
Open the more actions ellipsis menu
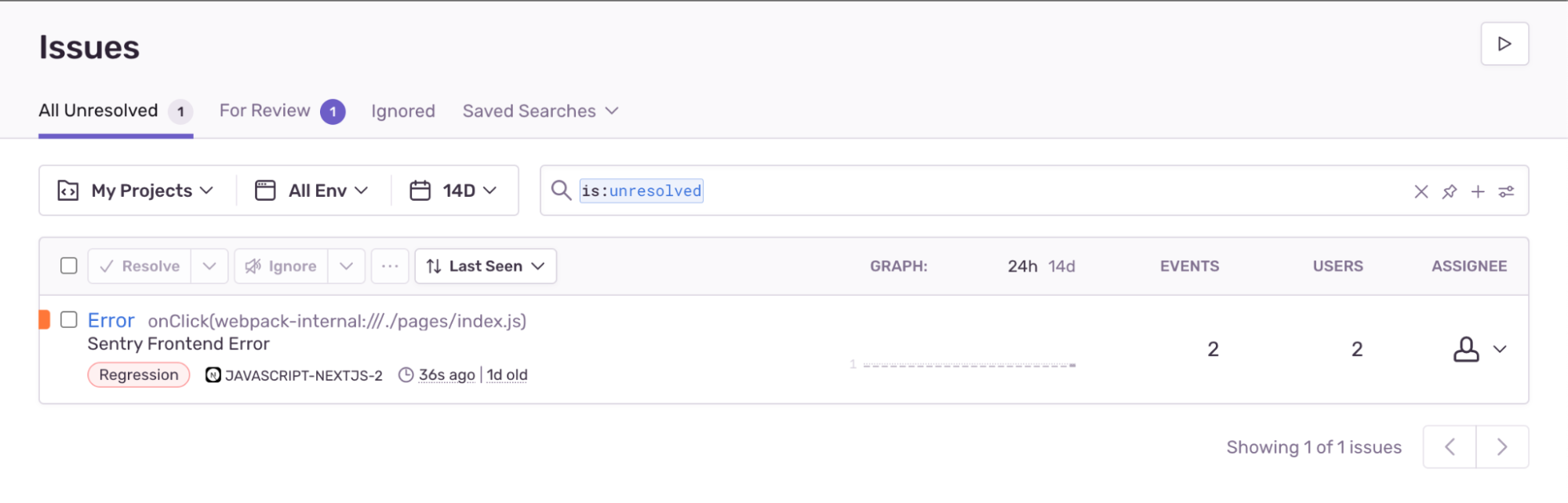tap(390, 266)
